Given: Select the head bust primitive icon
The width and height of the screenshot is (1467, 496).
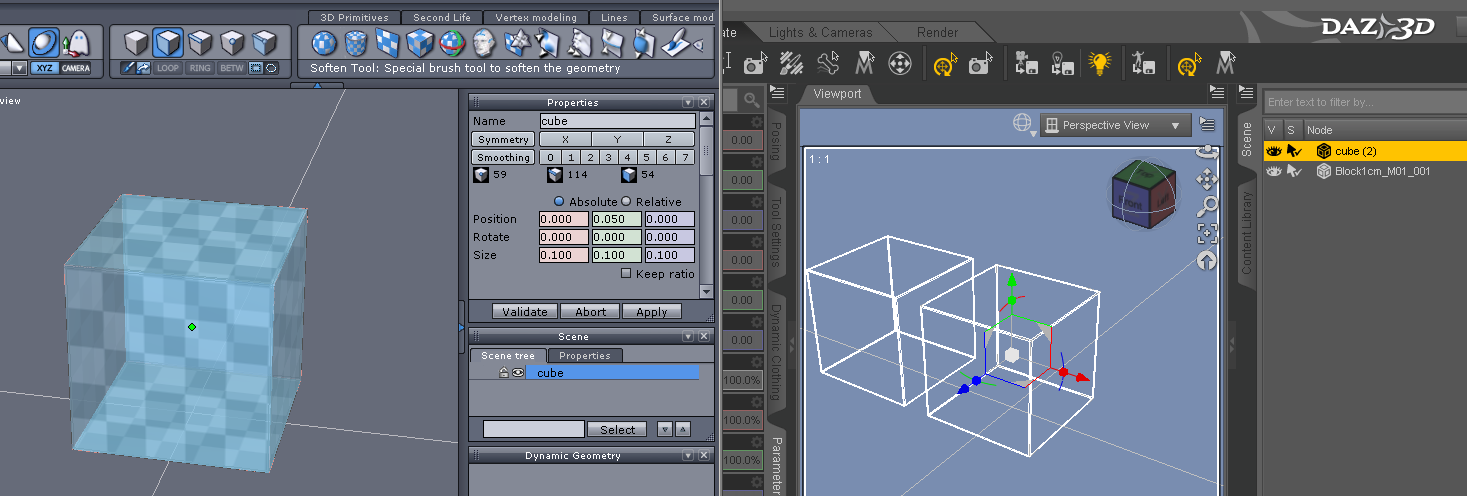Looking at the screenshot, I should [x=484, y=42].
